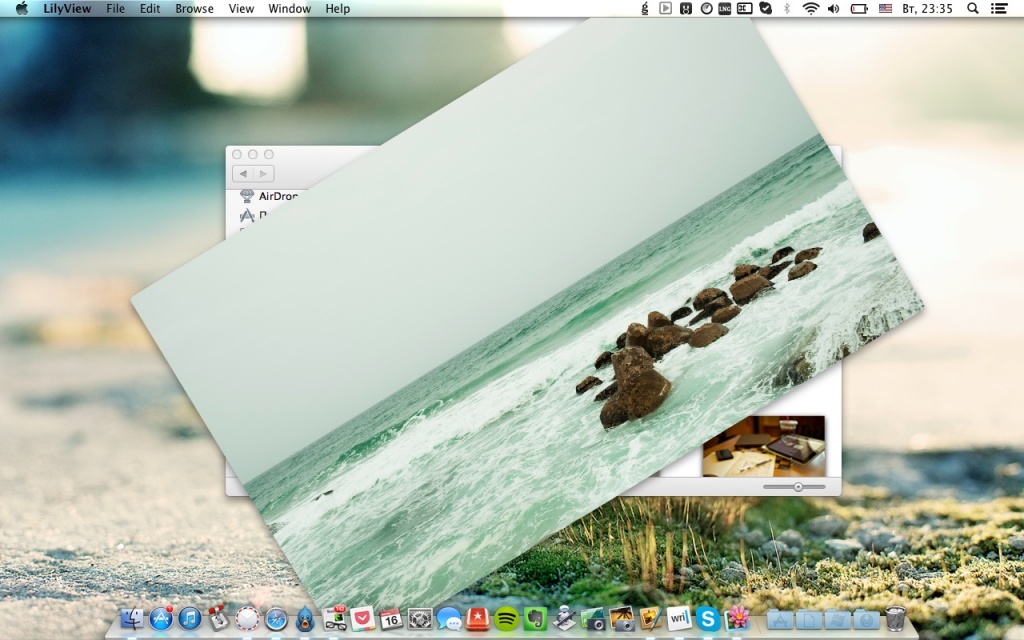Open the Notification Center list icon
This screenshot has width=1024, height=640.
pos(999,8)
